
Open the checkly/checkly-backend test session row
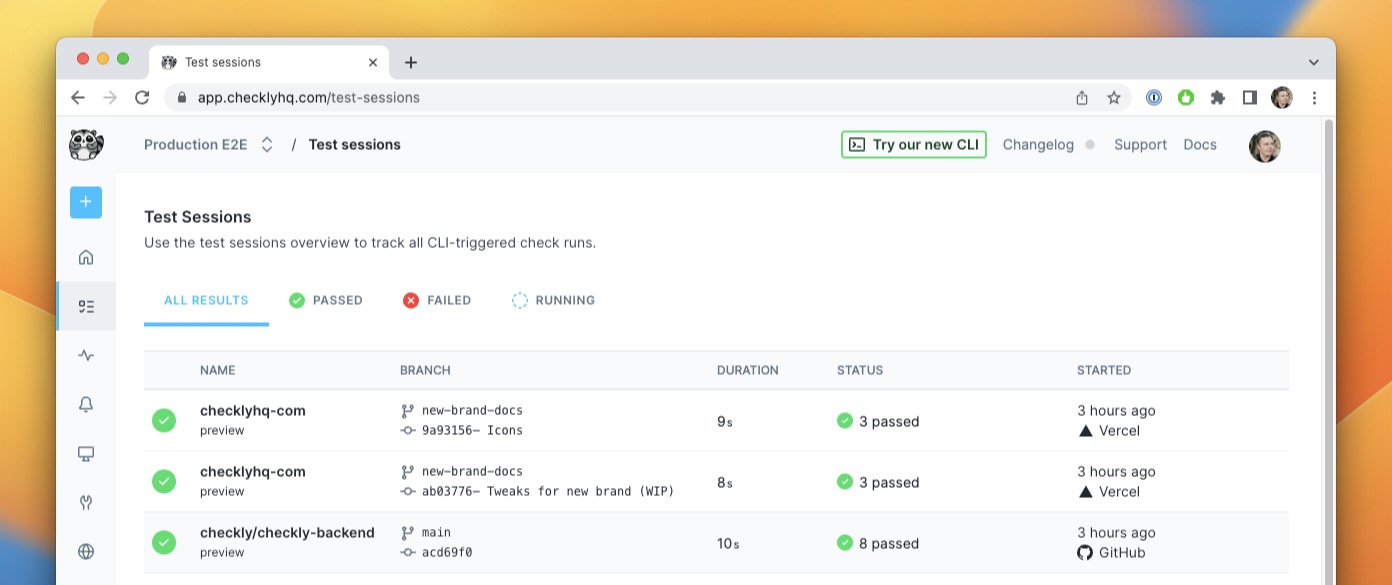coord(287,533)
